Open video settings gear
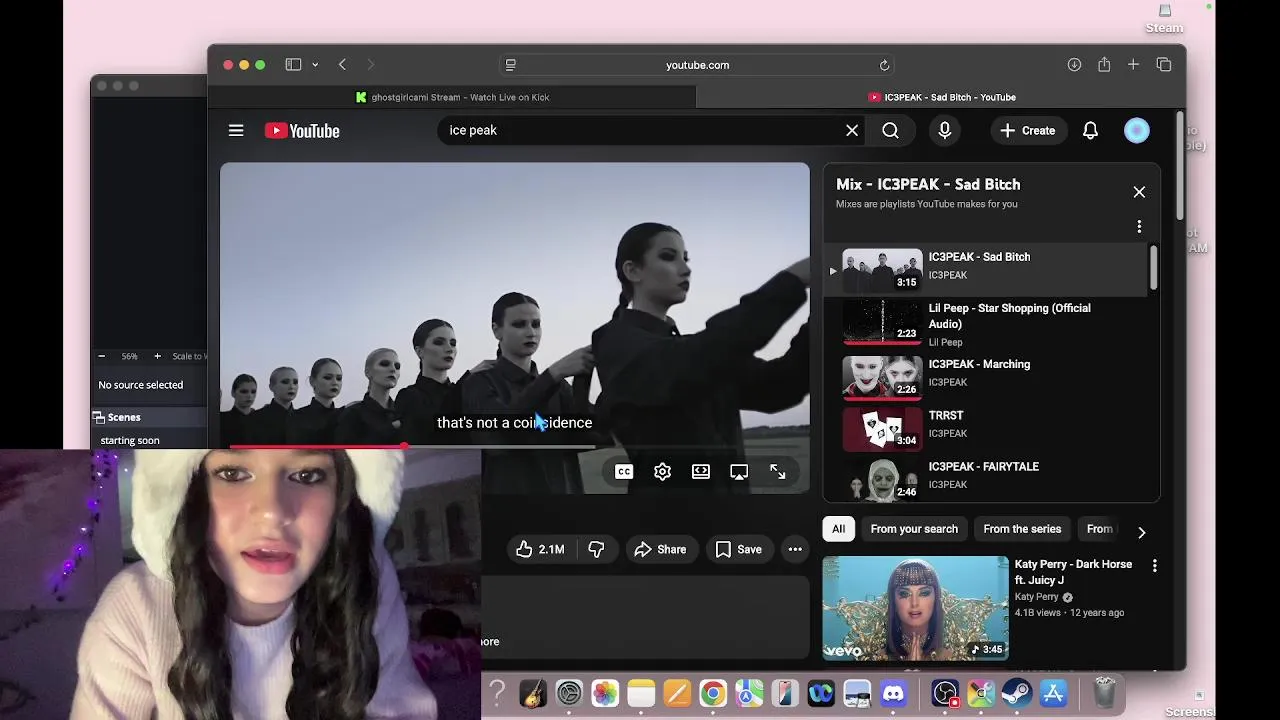The width and height of the screenshot is (1280, 720). tap(662, 472)
